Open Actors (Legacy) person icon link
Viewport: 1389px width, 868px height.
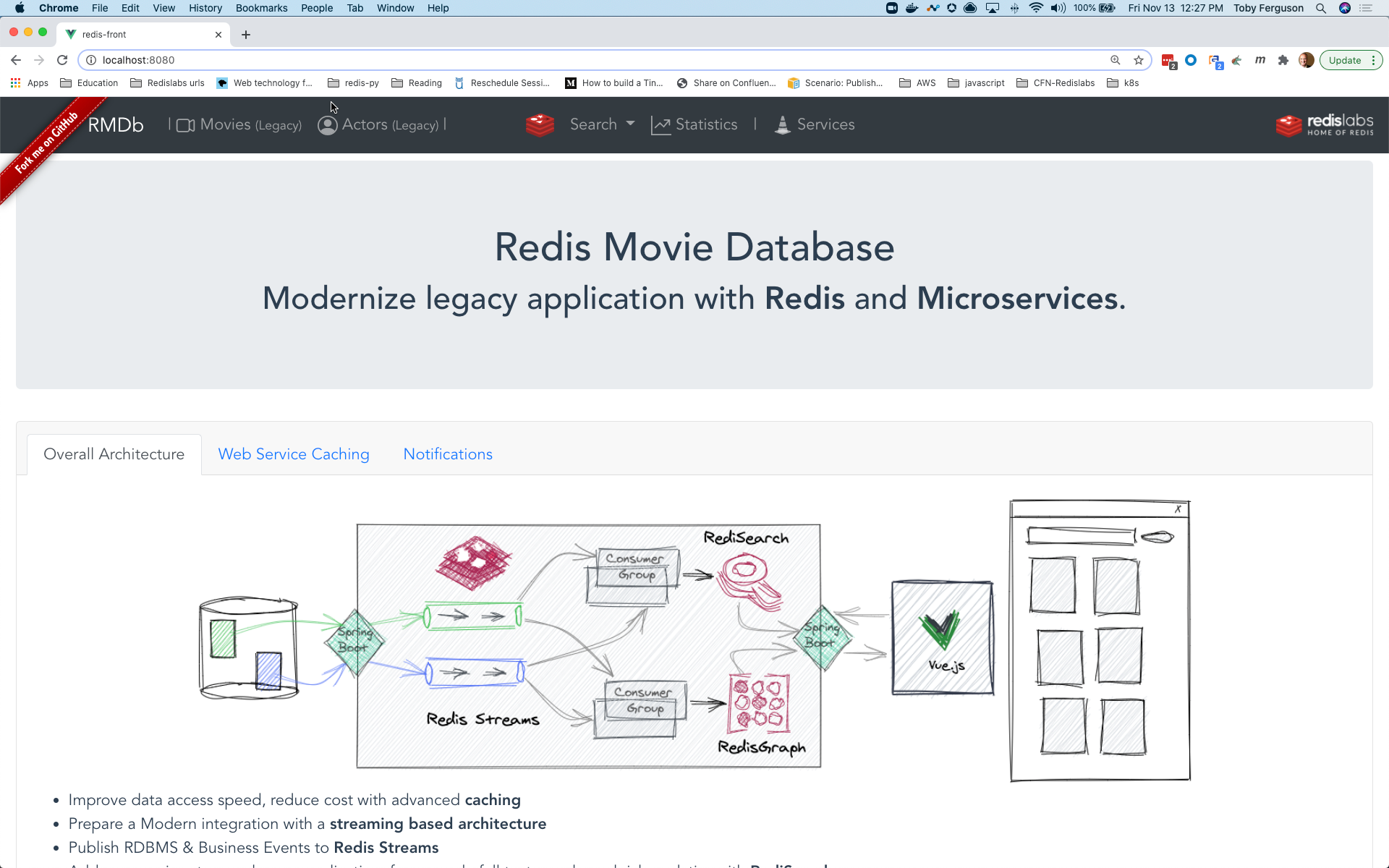(x=328, y=125)
